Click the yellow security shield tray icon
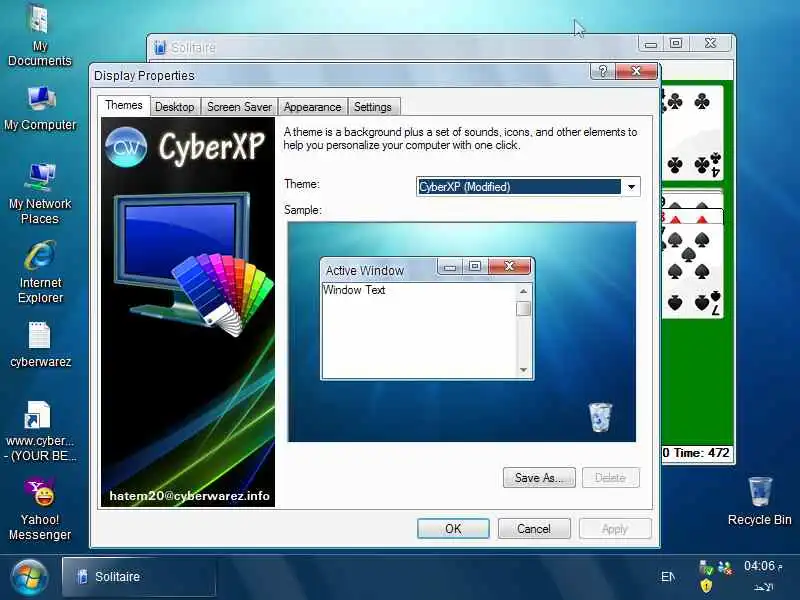800x600 pixels. click(x=706, y=585)
